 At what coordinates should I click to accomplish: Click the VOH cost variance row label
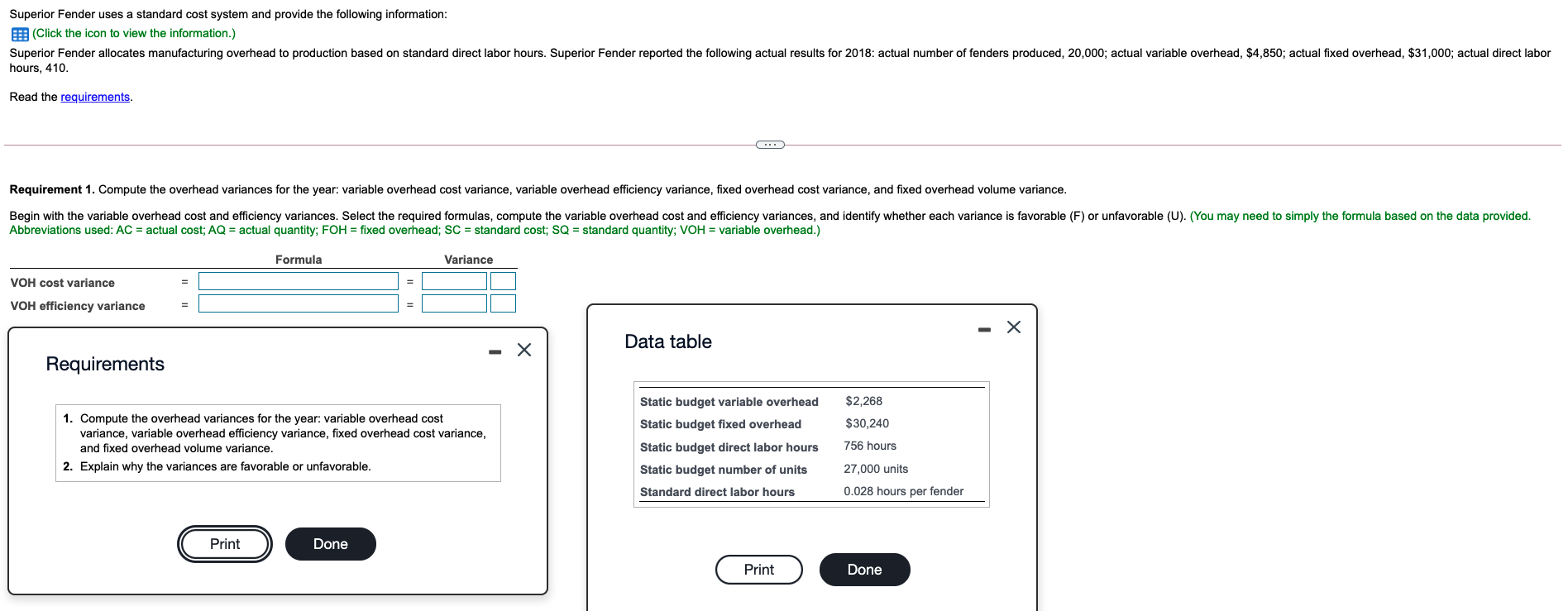[x=63, y=283]
